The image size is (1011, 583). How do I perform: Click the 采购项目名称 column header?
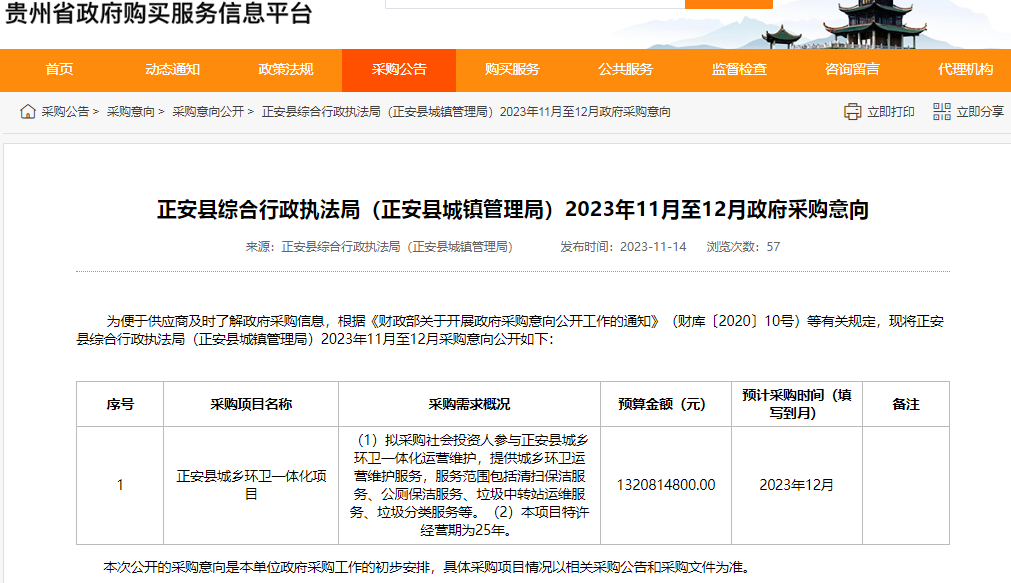pyautogui.click(x=251, y=404)
